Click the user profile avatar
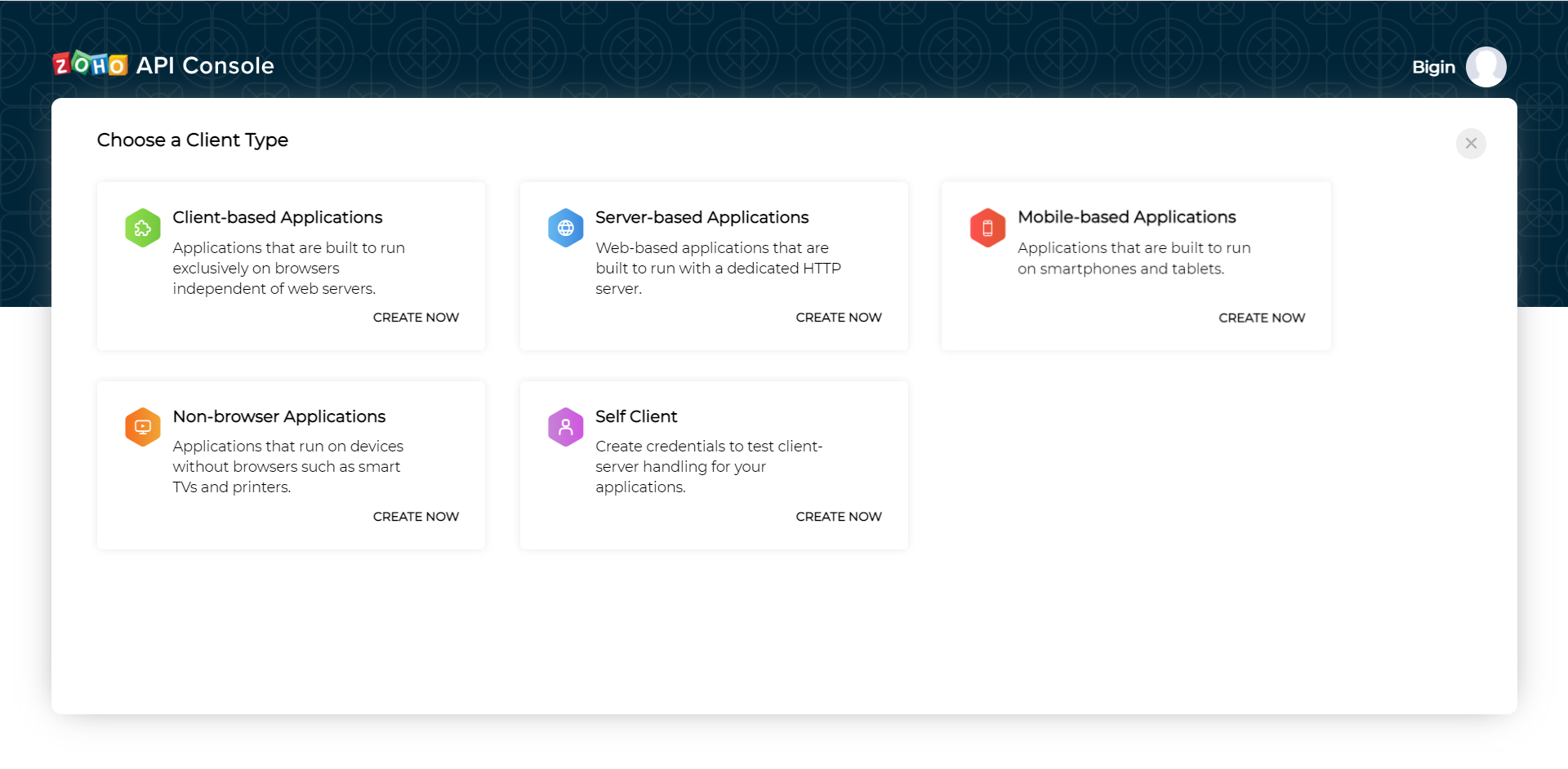The width and height of the screenshot is (1568, 769). 1486,67
